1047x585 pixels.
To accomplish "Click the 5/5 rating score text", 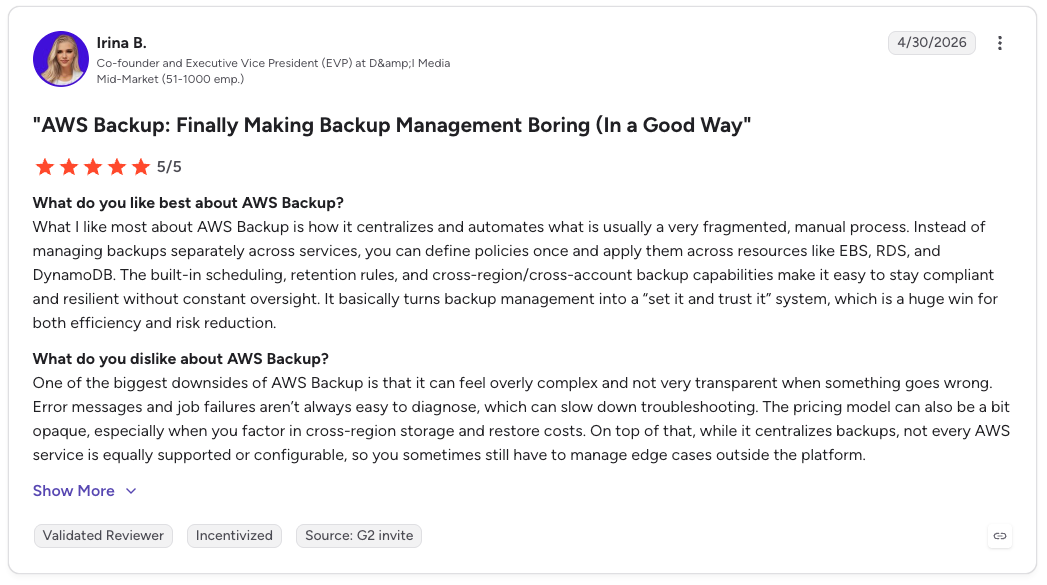I will click(x=169, y=167).
